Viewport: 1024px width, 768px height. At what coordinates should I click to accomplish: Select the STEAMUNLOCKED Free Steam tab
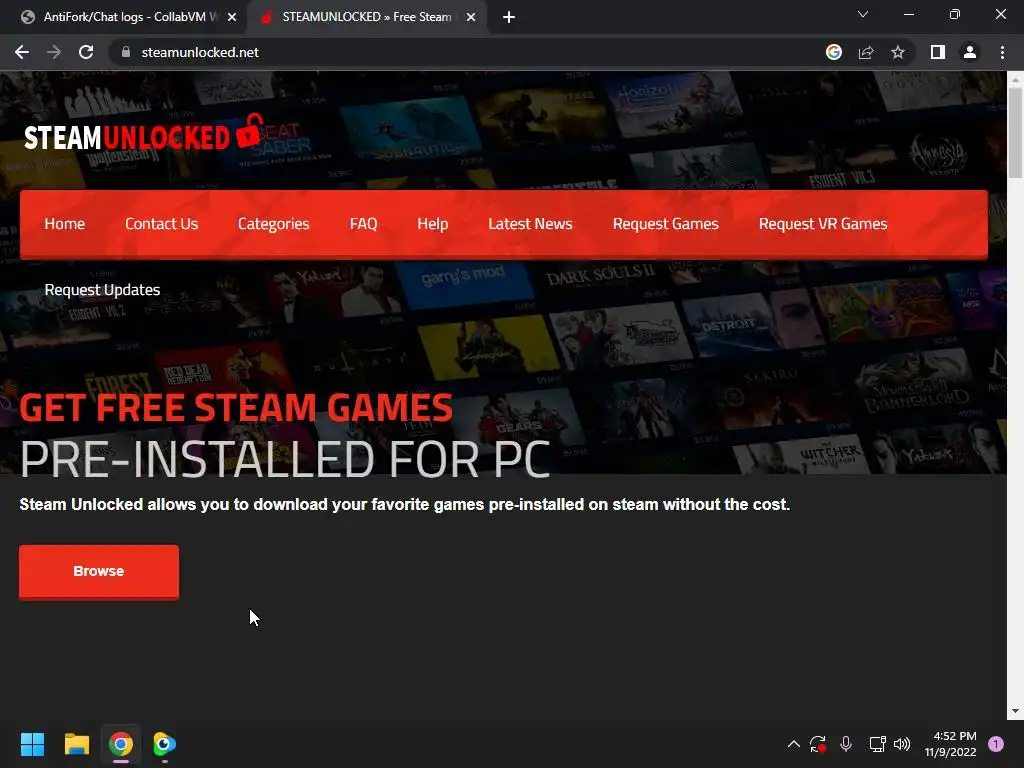[x=366, y=17]
